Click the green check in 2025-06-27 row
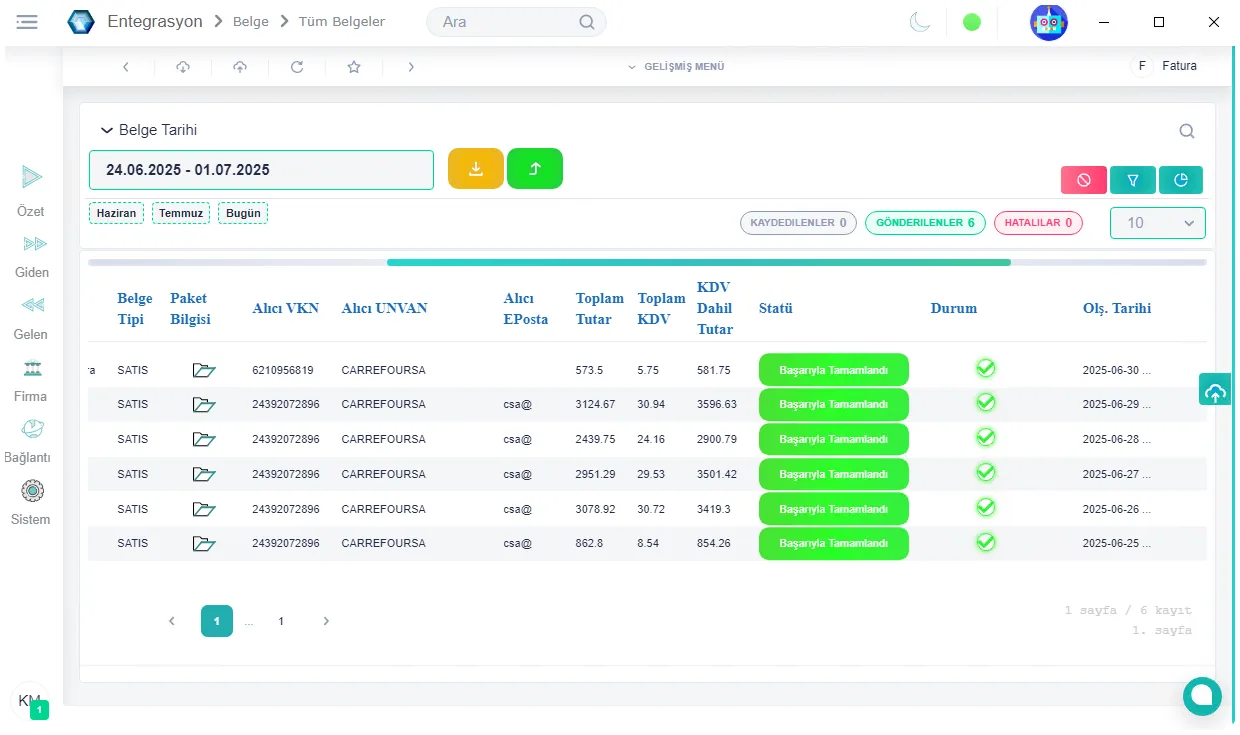Screen dimensions: 1240x735 [x=985, y=472]
